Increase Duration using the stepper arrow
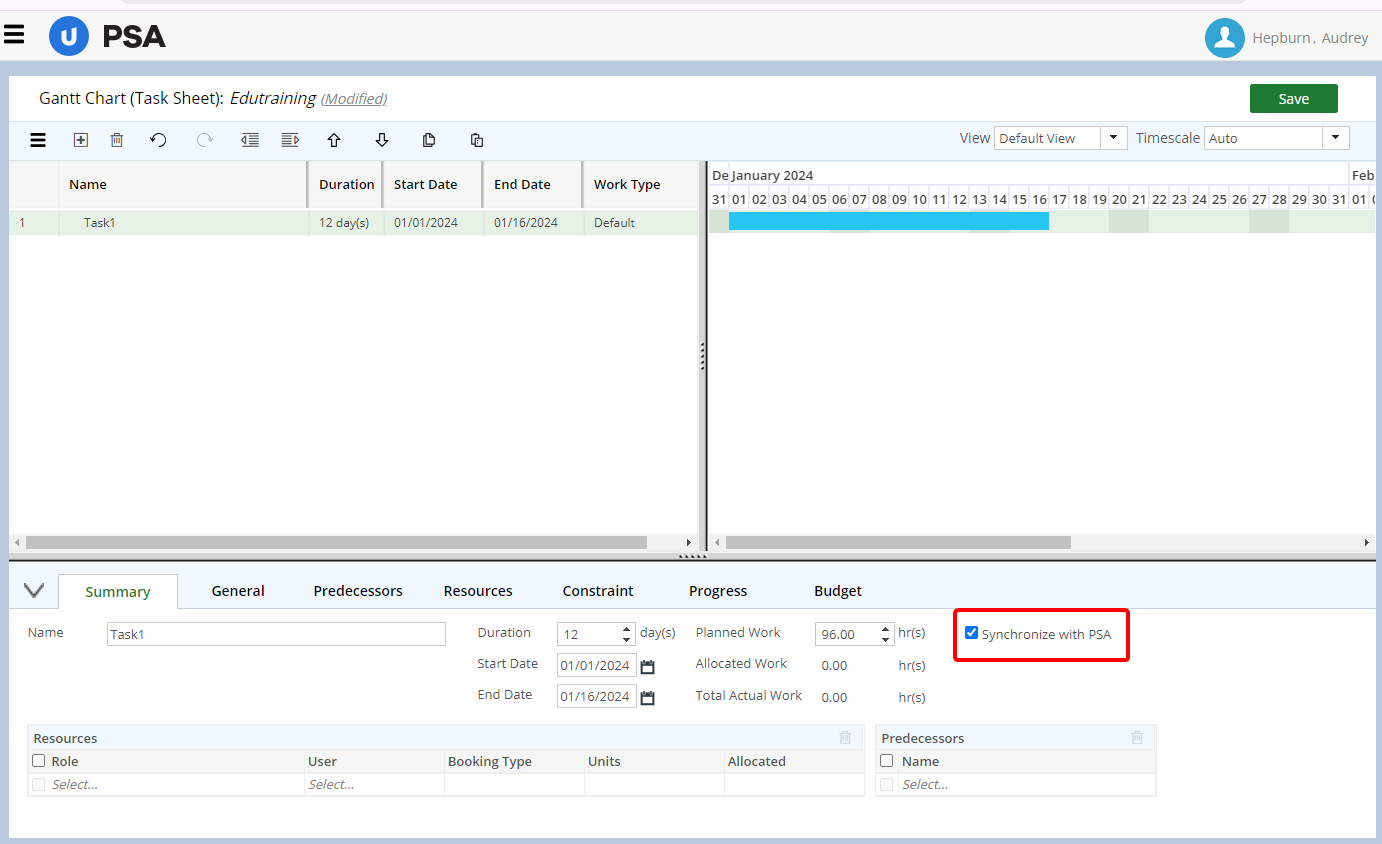 (628, 627)
